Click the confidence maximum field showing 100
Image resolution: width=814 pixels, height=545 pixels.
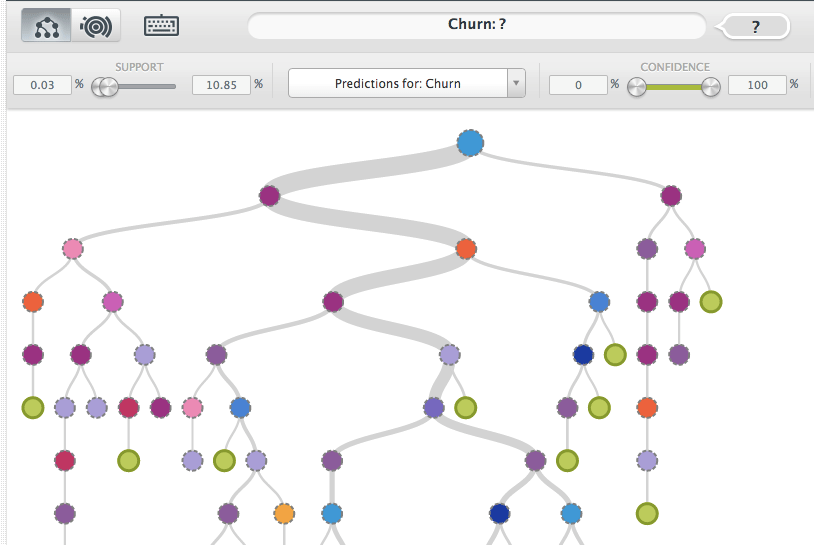757,85
